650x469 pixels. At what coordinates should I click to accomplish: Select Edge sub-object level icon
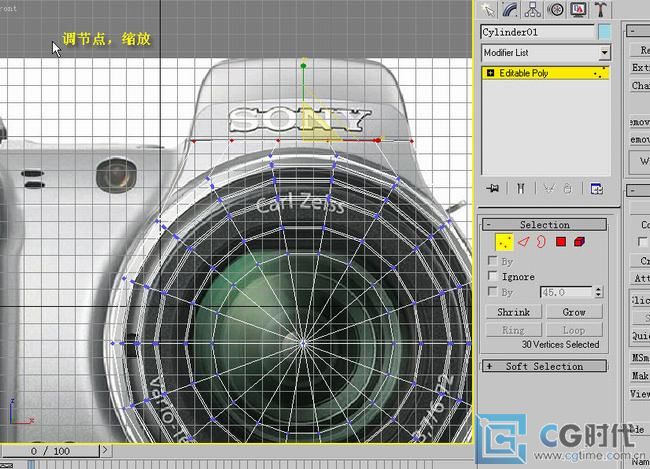coord(524,241)
